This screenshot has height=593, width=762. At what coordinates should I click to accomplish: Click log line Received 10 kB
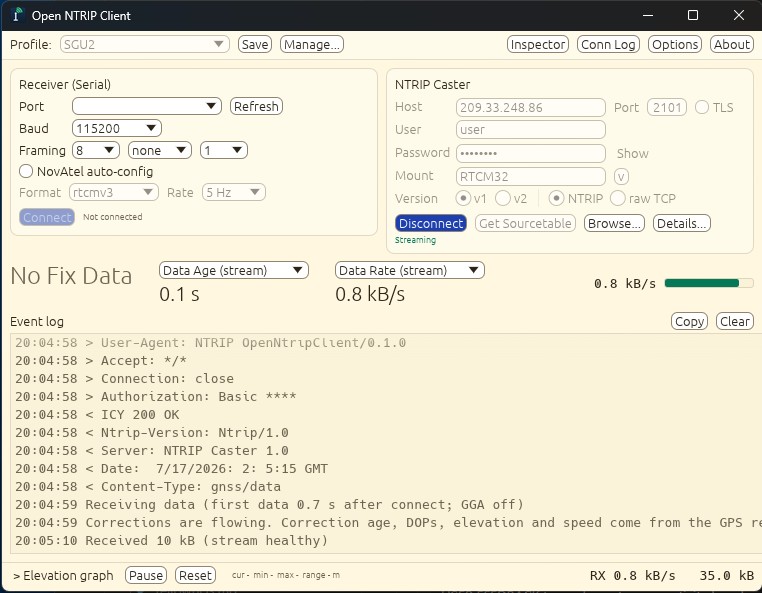point(172,541)
